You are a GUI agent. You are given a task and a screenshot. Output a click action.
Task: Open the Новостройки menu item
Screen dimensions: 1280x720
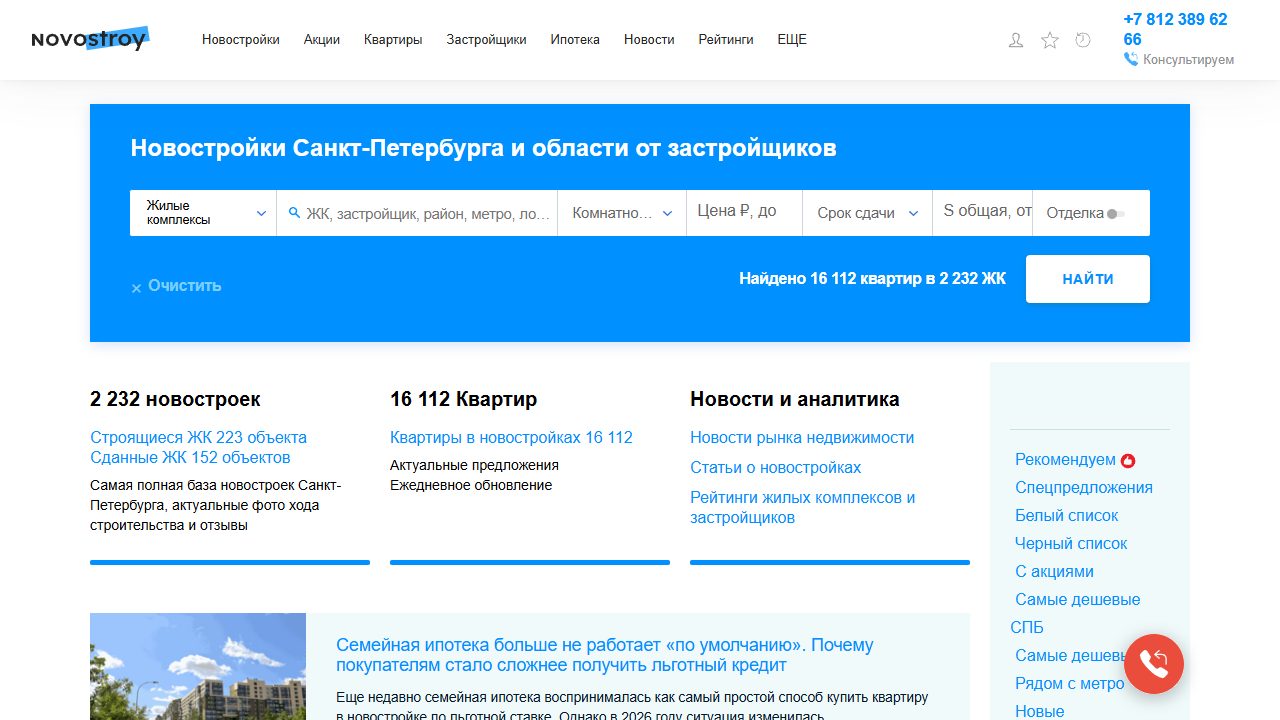point(241,40)
